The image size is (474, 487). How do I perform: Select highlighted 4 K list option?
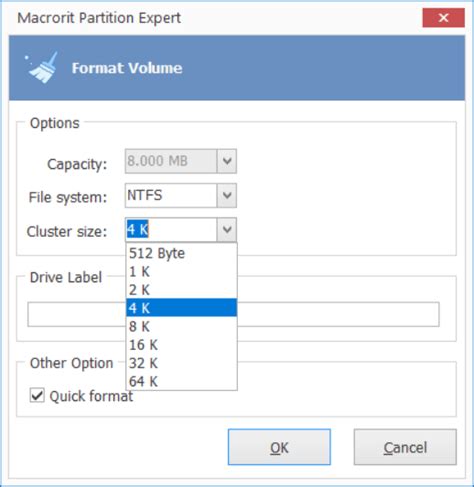(x=181, y=308)
